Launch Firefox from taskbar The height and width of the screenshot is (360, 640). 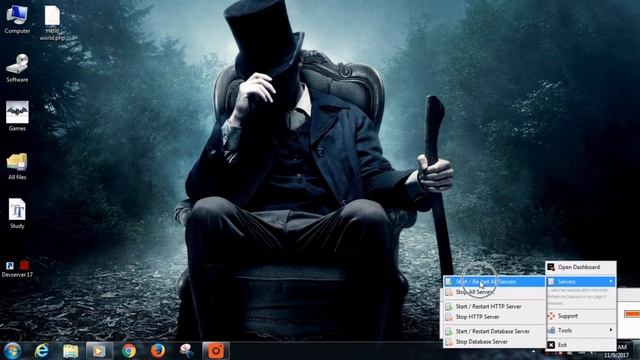[x=158, y=351]
